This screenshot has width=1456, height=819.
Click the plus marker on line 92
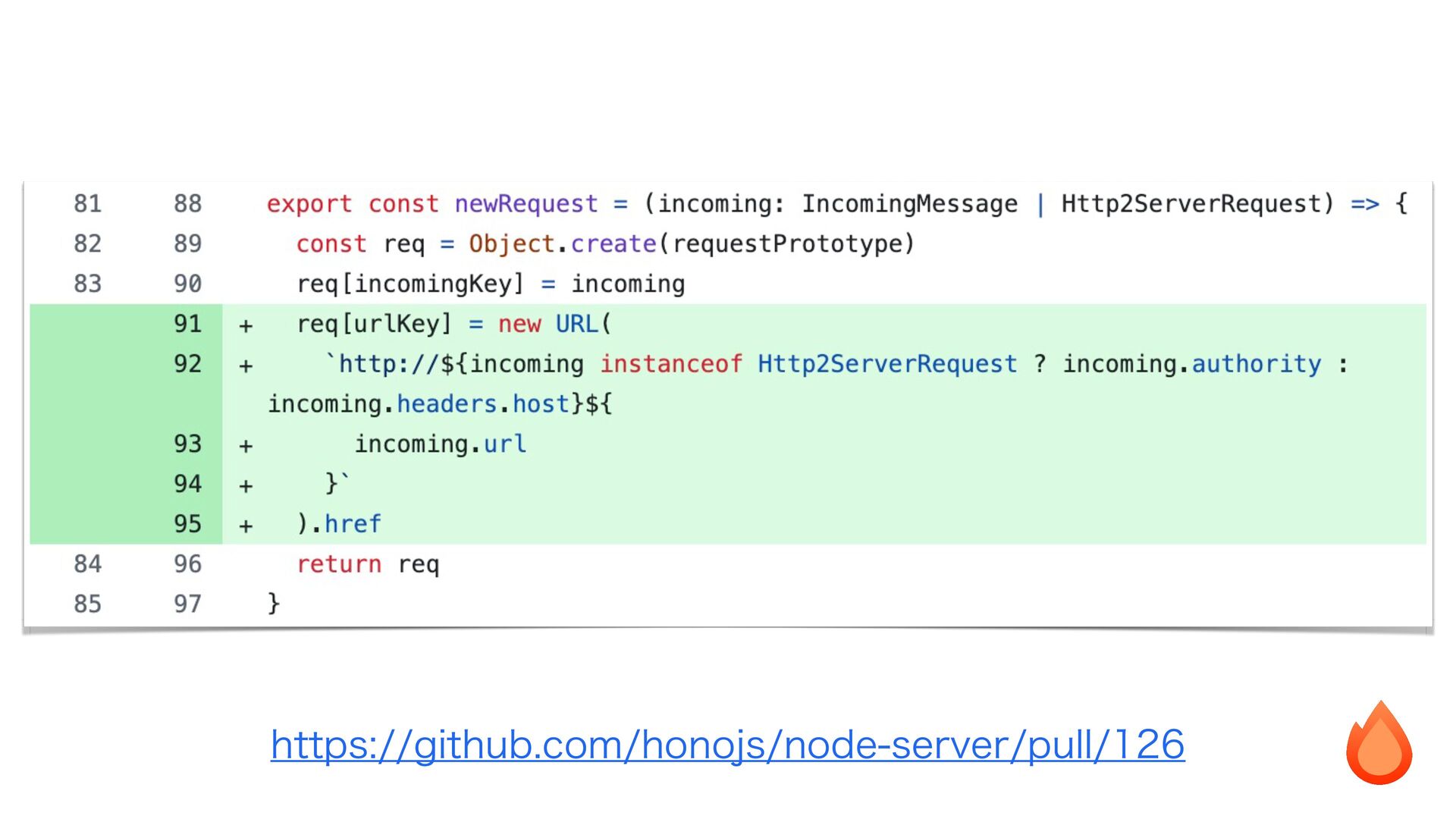(246, 366)
